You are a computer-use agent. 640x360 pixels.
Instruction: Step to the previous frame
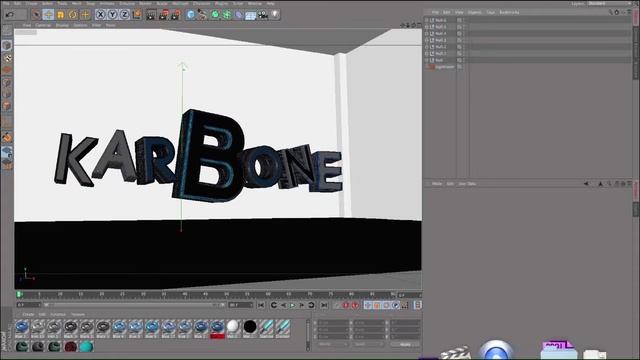(283, 305)
